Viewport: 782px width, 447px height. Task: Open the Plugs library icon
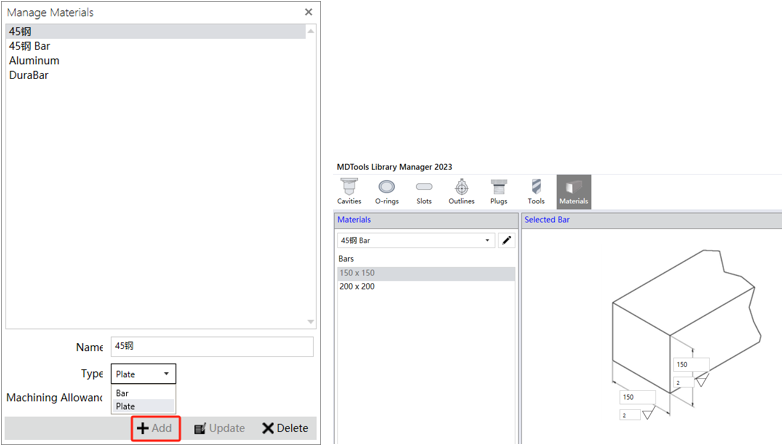499,192
